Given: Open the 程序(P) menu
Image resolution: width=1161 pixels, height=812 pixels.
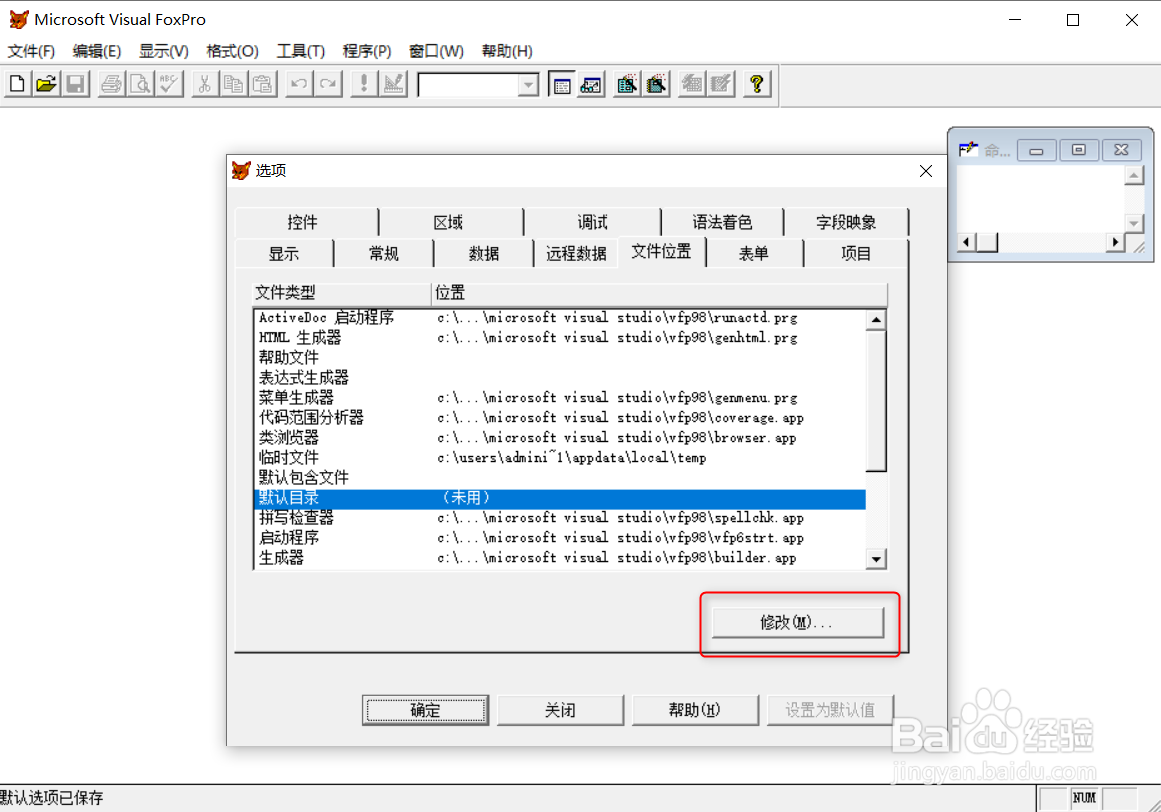Looking at the screenshot, I should pyautogui.click(x=367, y=51).
